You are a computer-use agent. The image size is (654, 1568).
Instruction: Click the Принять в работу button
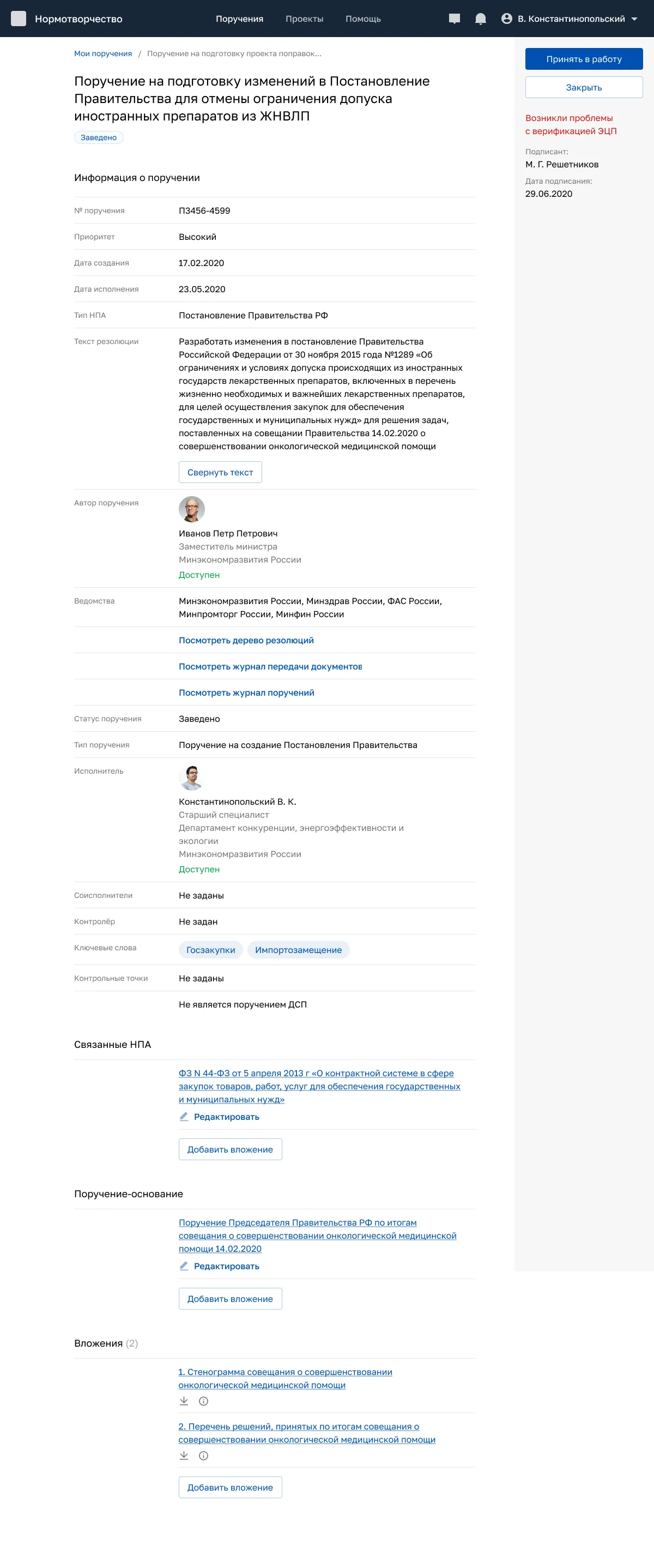(x=584, y=59)
